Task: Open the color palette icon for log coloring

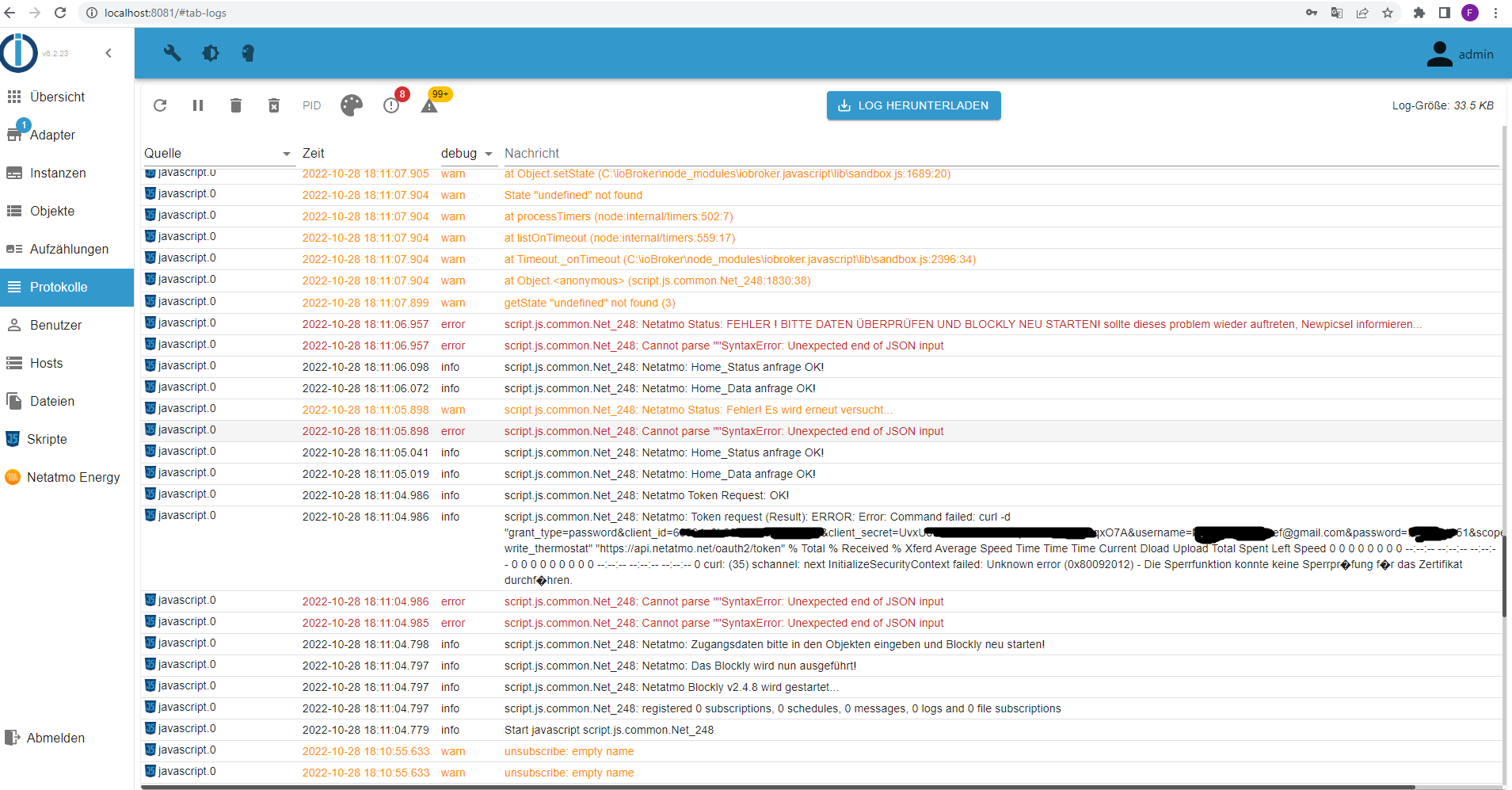Action: tap(352, 105)
